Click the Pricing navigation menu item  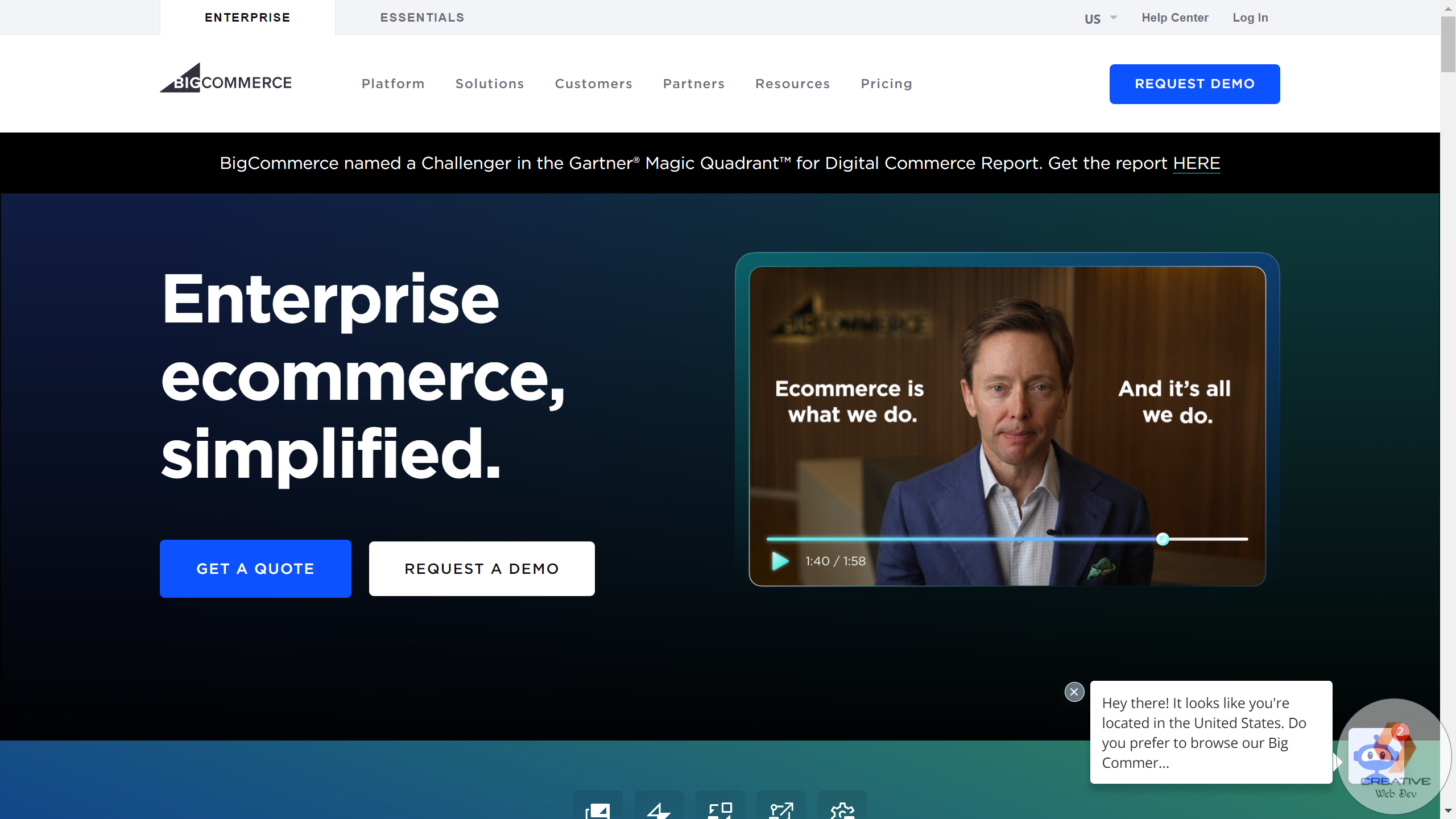pyautogui.click(x=886, y=83)
